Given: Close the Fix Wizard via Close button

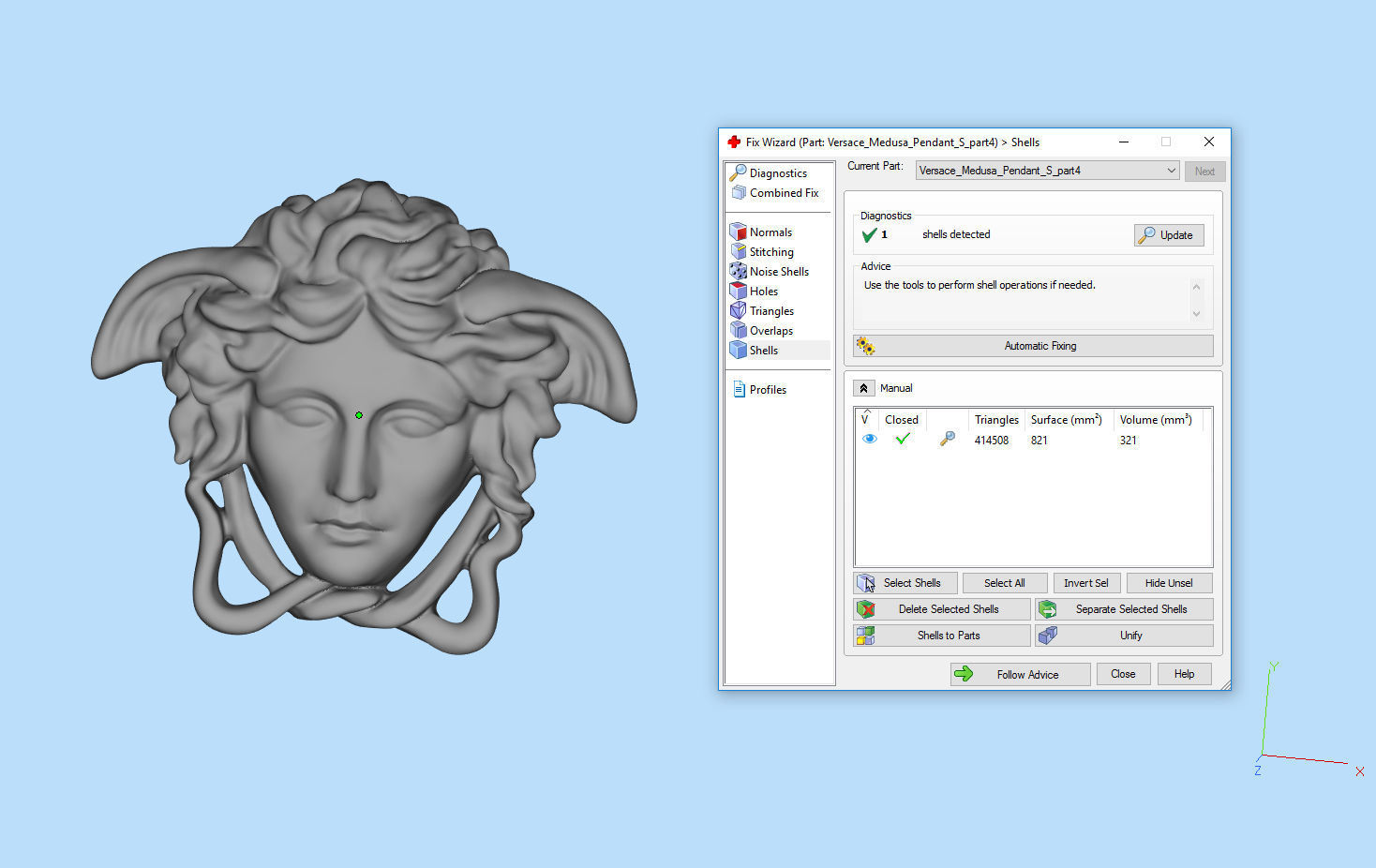Looking at the screenshot, I should click(x=1123, y=674).
